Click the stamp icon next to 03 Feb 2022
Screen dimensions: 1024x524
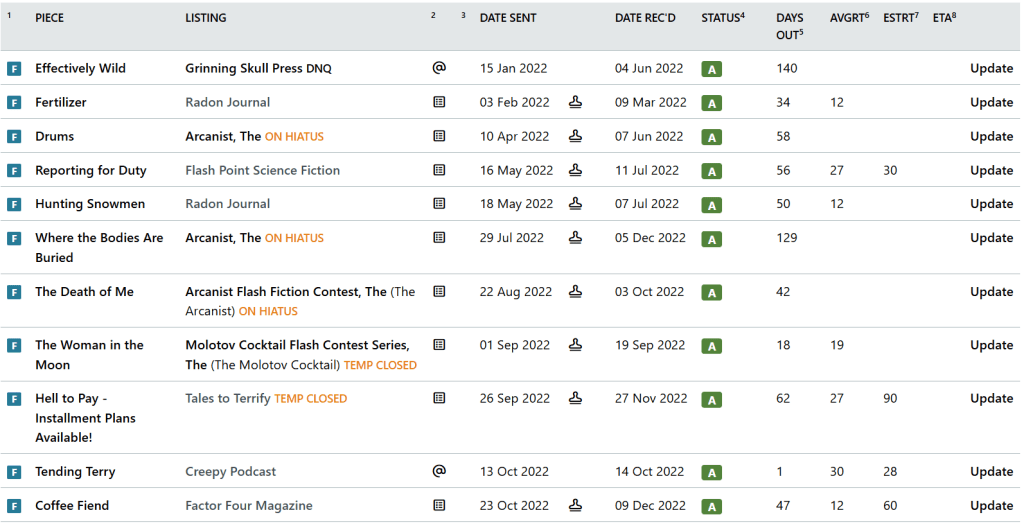(x=575, y=102)
